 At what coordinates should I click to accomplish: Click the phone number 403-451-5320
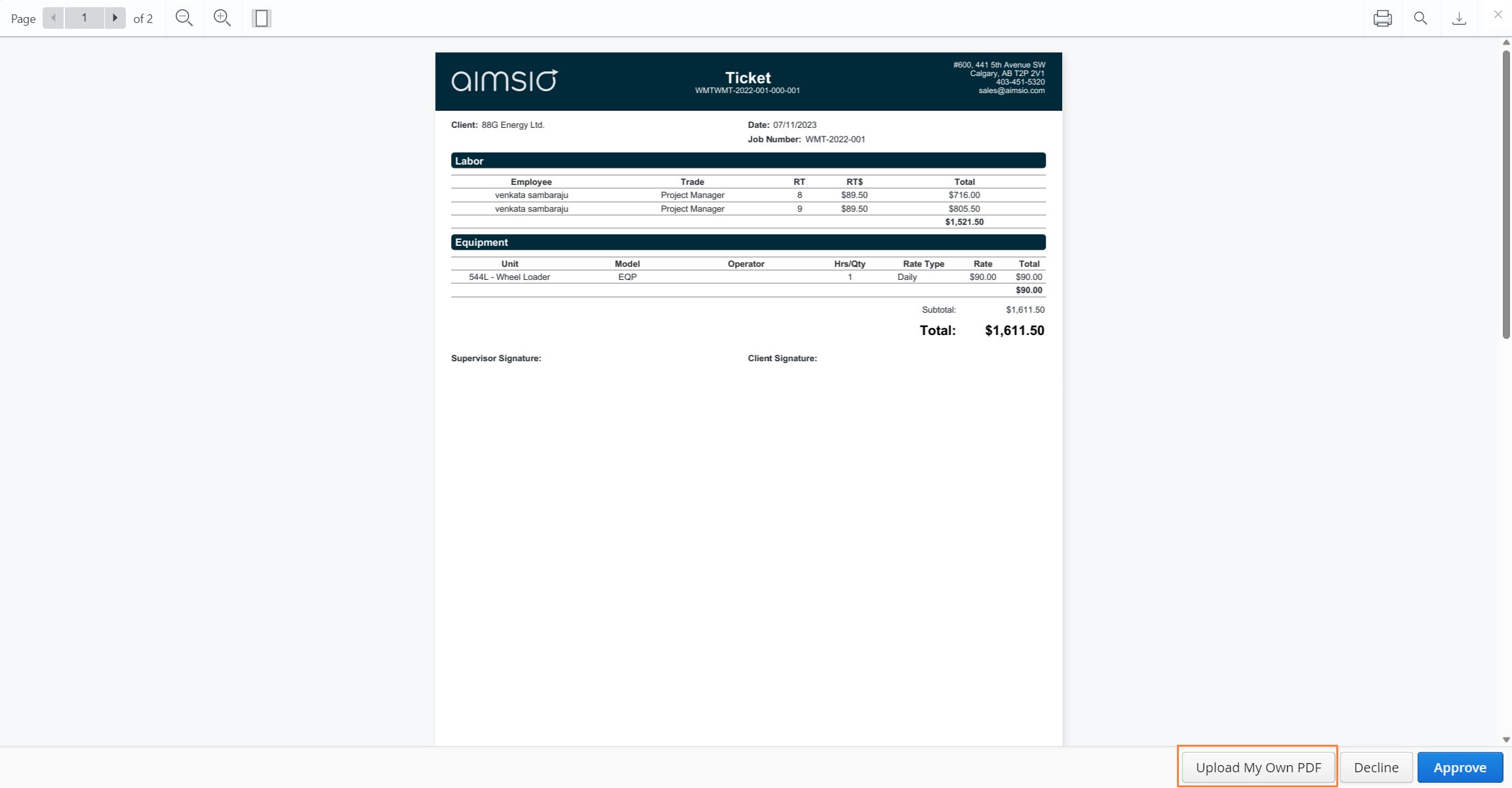click(x=1020, y=82)
